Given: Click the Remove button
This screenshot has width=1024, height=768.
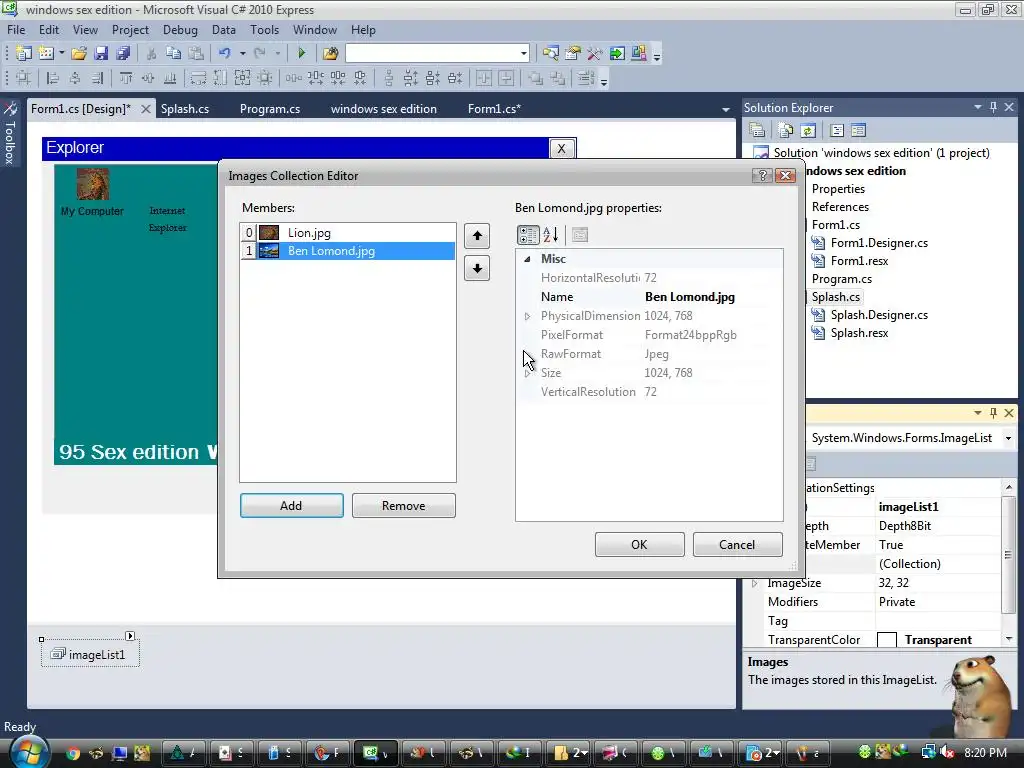Looking at the screenshot, I should click(404, 506).
